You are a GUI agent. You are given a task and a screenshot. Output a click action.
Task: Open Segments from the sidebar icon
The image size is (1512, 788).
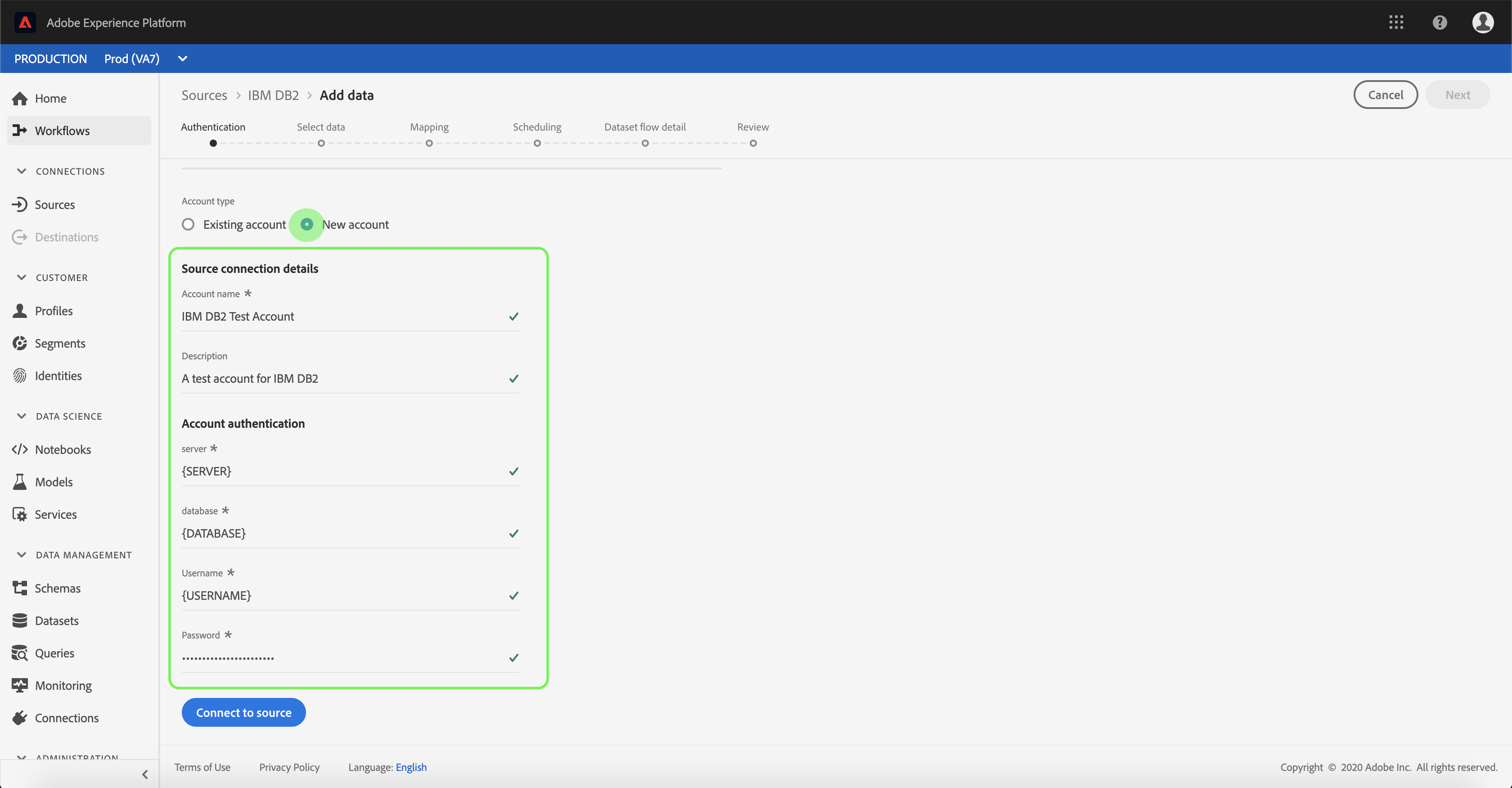pyautogui.click(x=20, y=343)
